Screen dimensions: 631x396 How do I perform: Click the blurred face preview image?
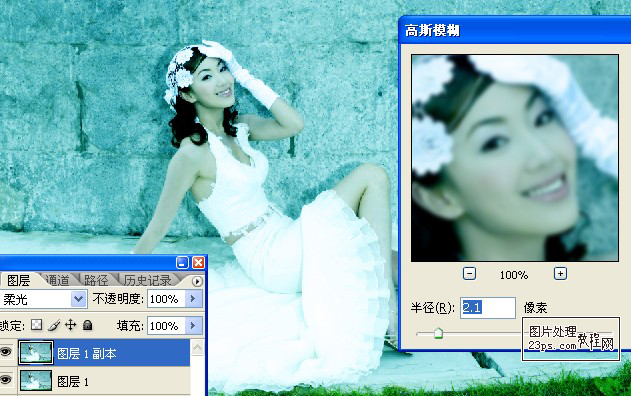tap(515, 158)
